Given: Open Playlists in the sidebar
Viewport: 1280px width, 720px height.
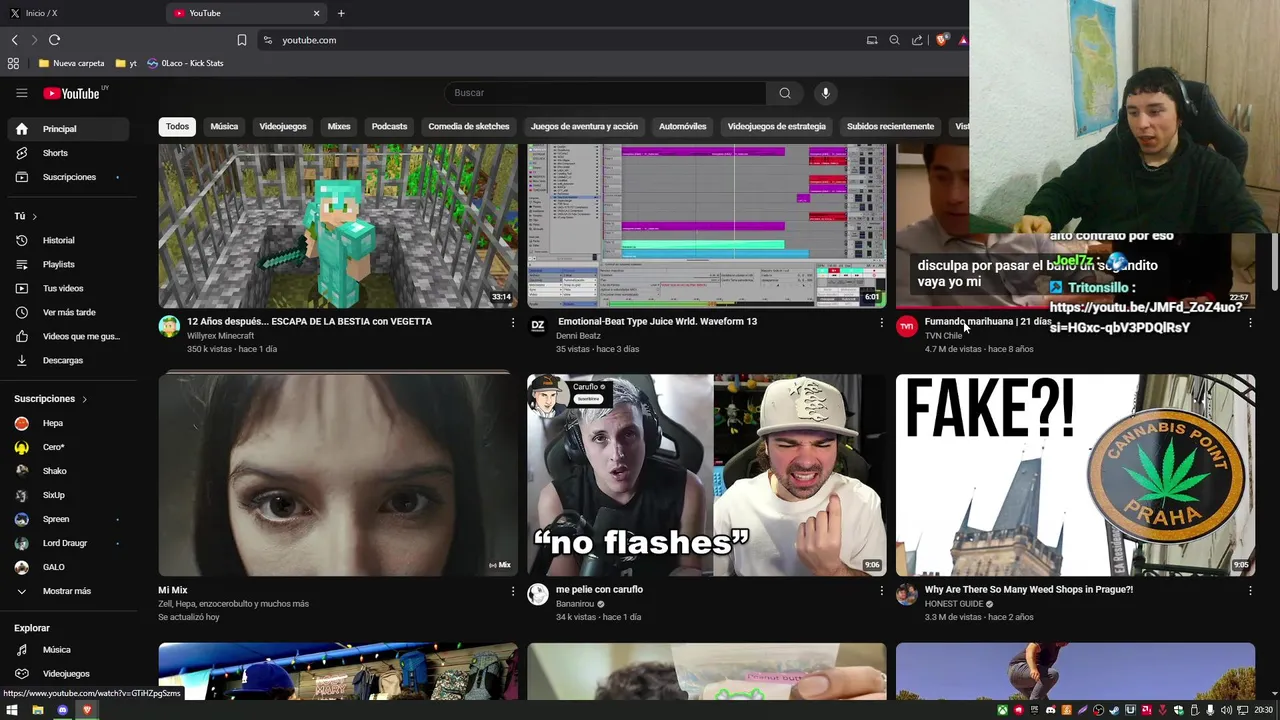Looking at the screenshot, I should click(x=69, y=264).
